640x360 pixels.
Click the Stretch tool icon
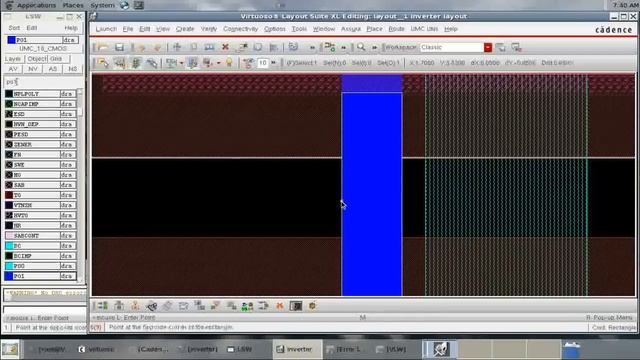coord(209,47)
